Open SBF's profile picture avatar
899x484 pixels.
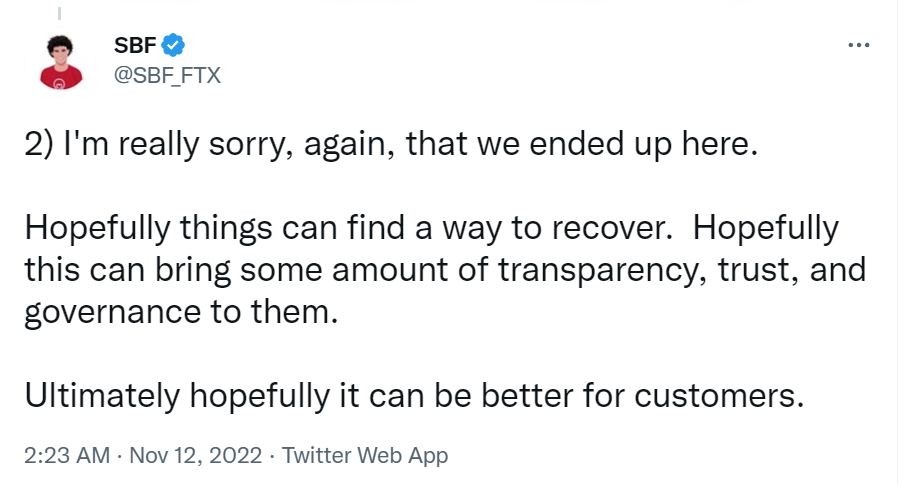[60, 61]
